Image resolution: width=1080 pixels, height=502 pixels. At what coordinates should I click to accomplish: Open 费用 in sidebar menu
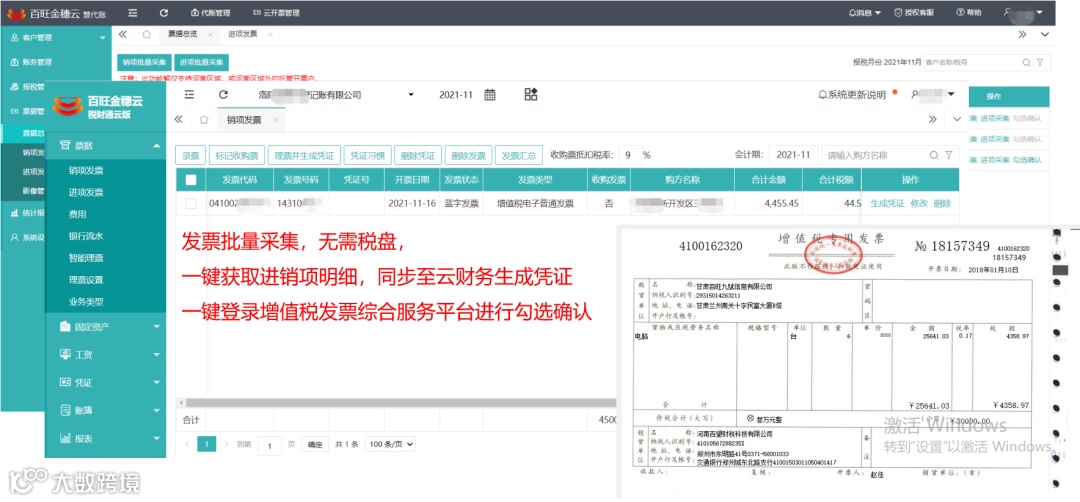coord(77,214)
